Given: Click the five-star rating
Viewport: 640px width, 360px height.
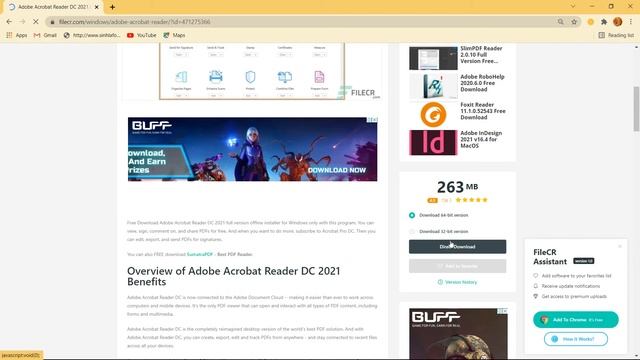Looking at the screenshot, I should coord(471,200).
